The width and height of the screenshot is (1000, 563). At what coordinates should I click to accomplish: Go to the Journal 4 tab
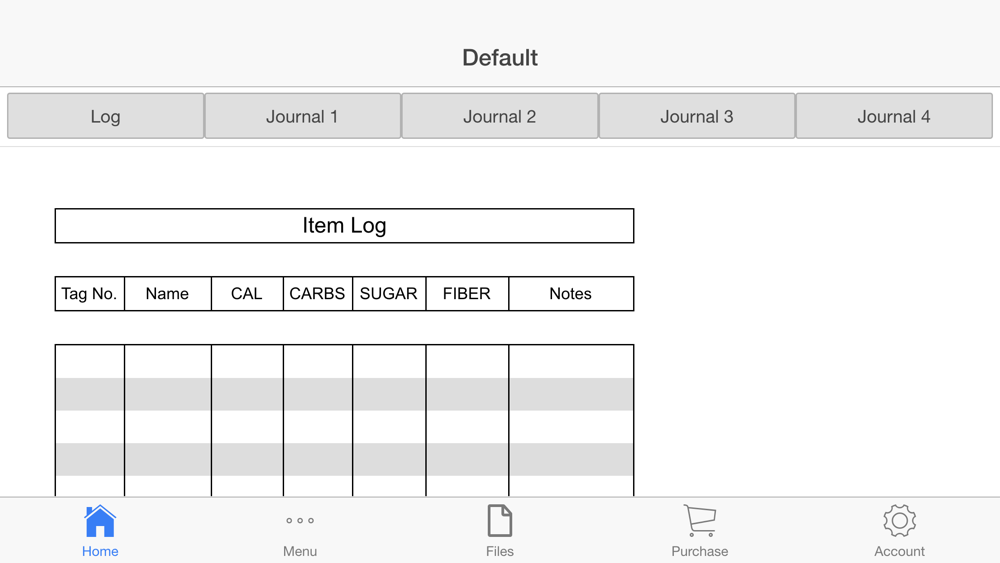893,116
